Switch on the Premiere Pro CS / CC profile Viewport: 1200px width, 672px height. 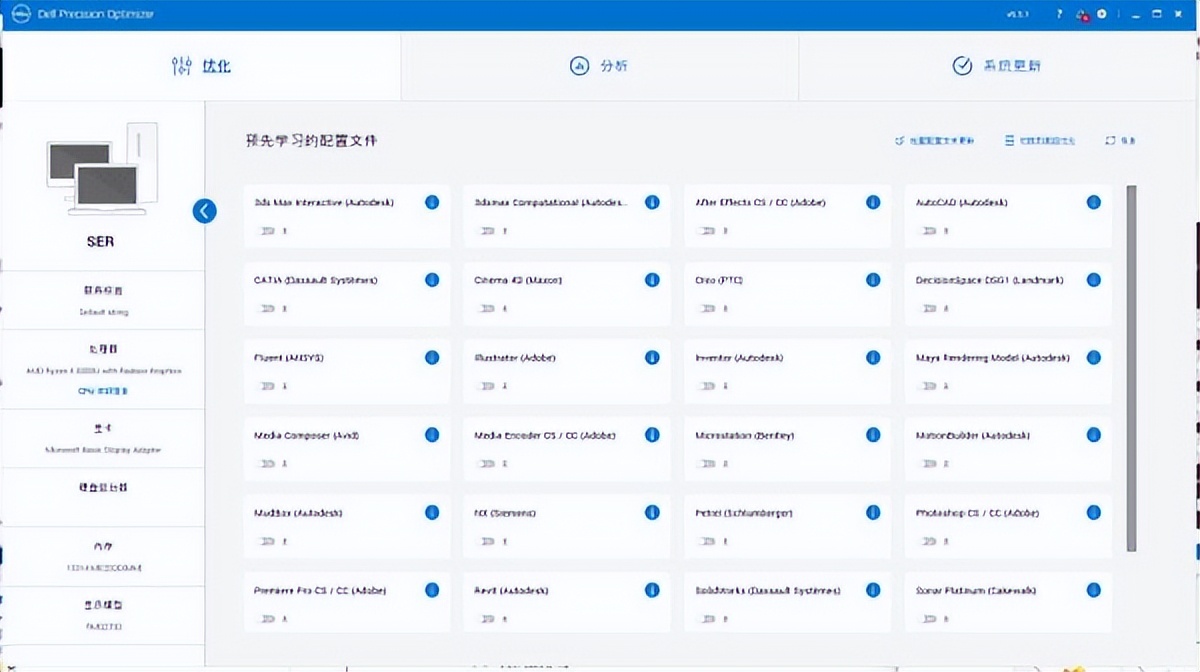point(267,619)
